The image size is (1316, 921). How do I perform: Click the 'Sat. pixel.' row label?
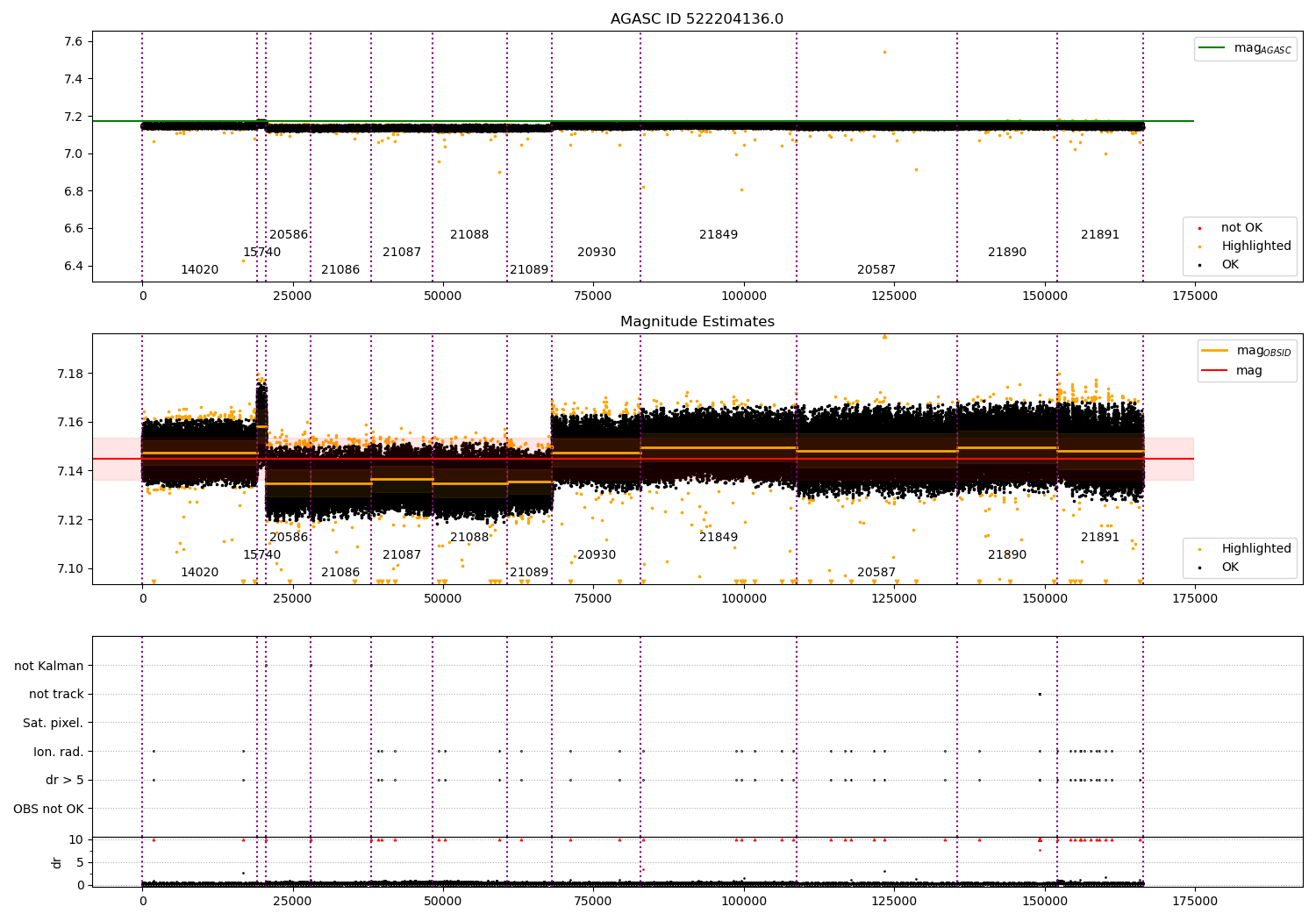point(54,724)
